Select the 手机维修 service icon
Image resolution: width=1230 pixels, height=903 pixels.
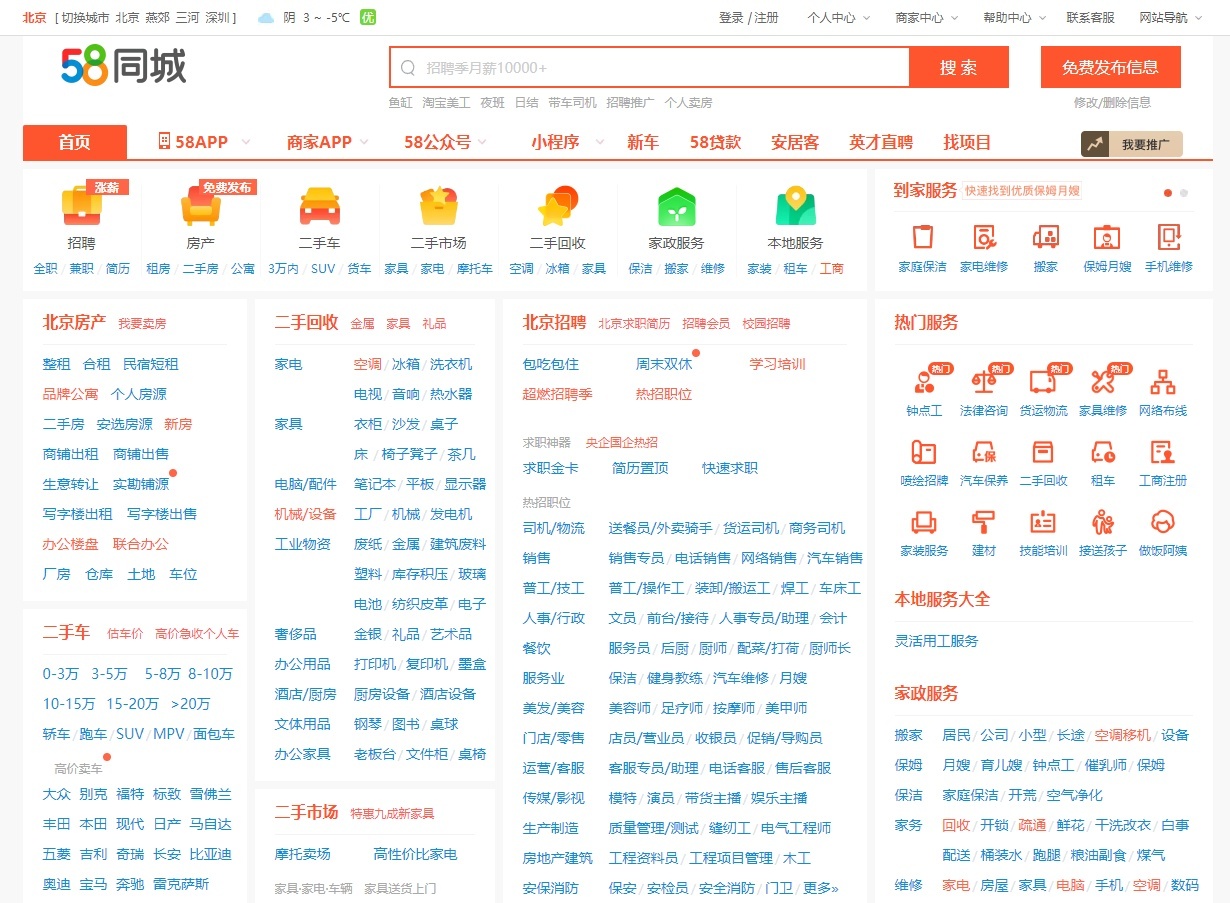(1169, 237)
